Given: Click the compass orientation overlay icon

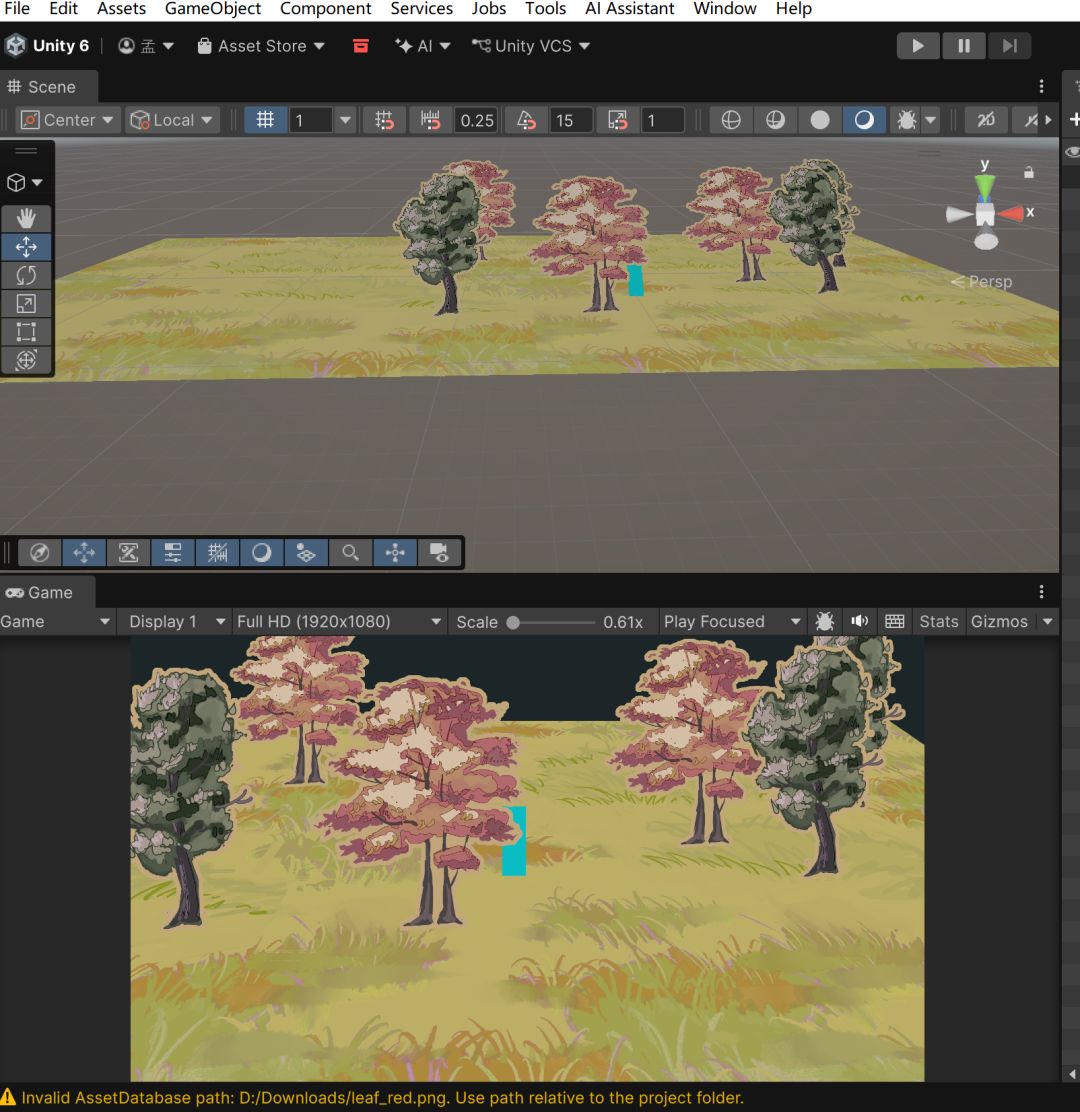Looking at the screenshot, I should 40,552.
